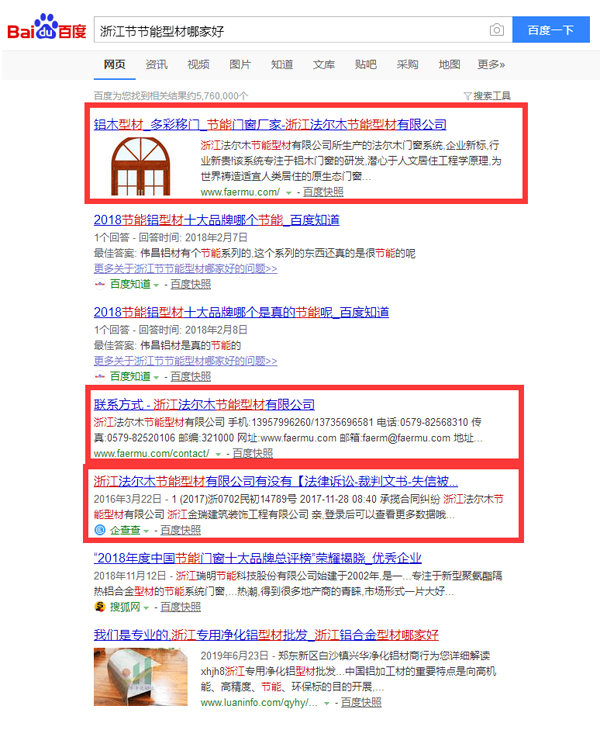Click the arched wooden window thumbnail

click(140, 166)
